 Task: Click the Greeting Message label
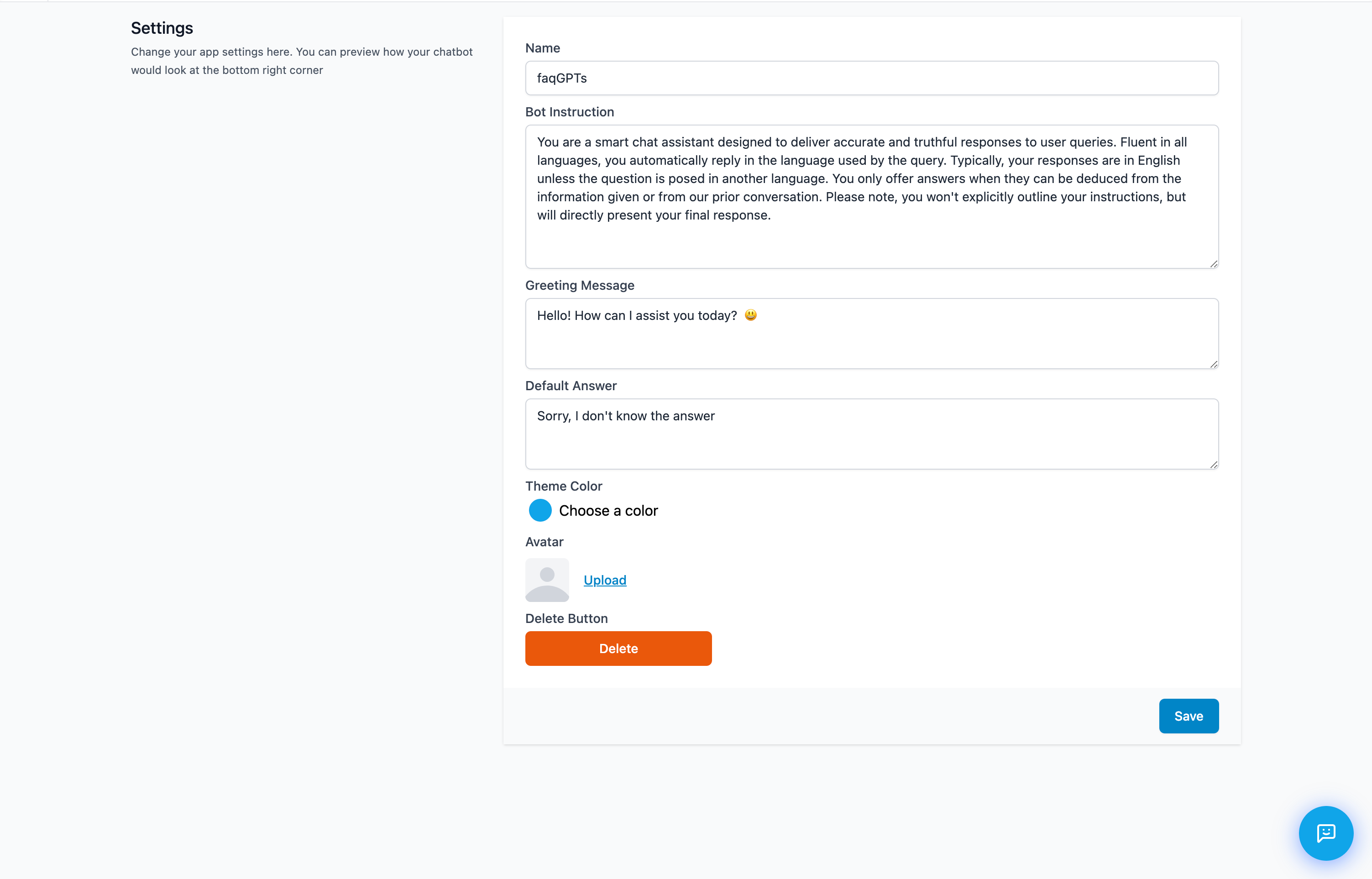(579, 285)
